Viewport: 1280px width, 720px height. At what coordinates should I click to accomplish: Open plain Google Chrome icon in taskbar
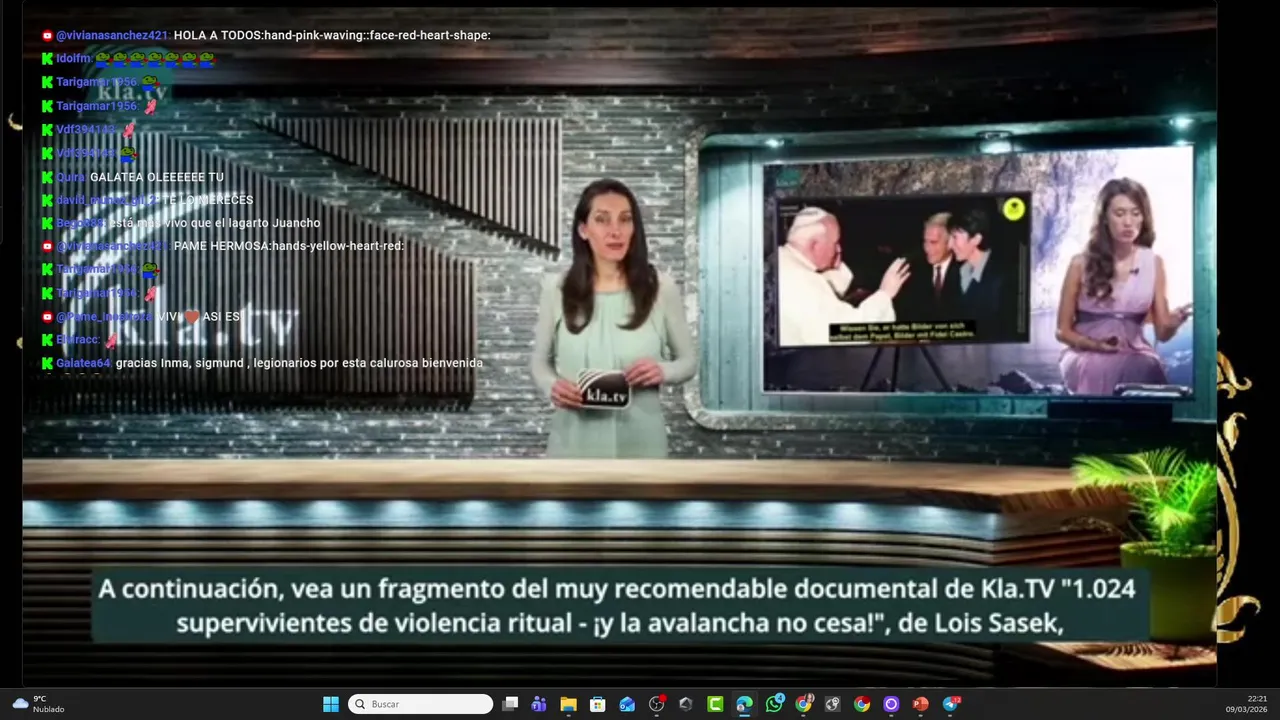[x=862, y=704]
